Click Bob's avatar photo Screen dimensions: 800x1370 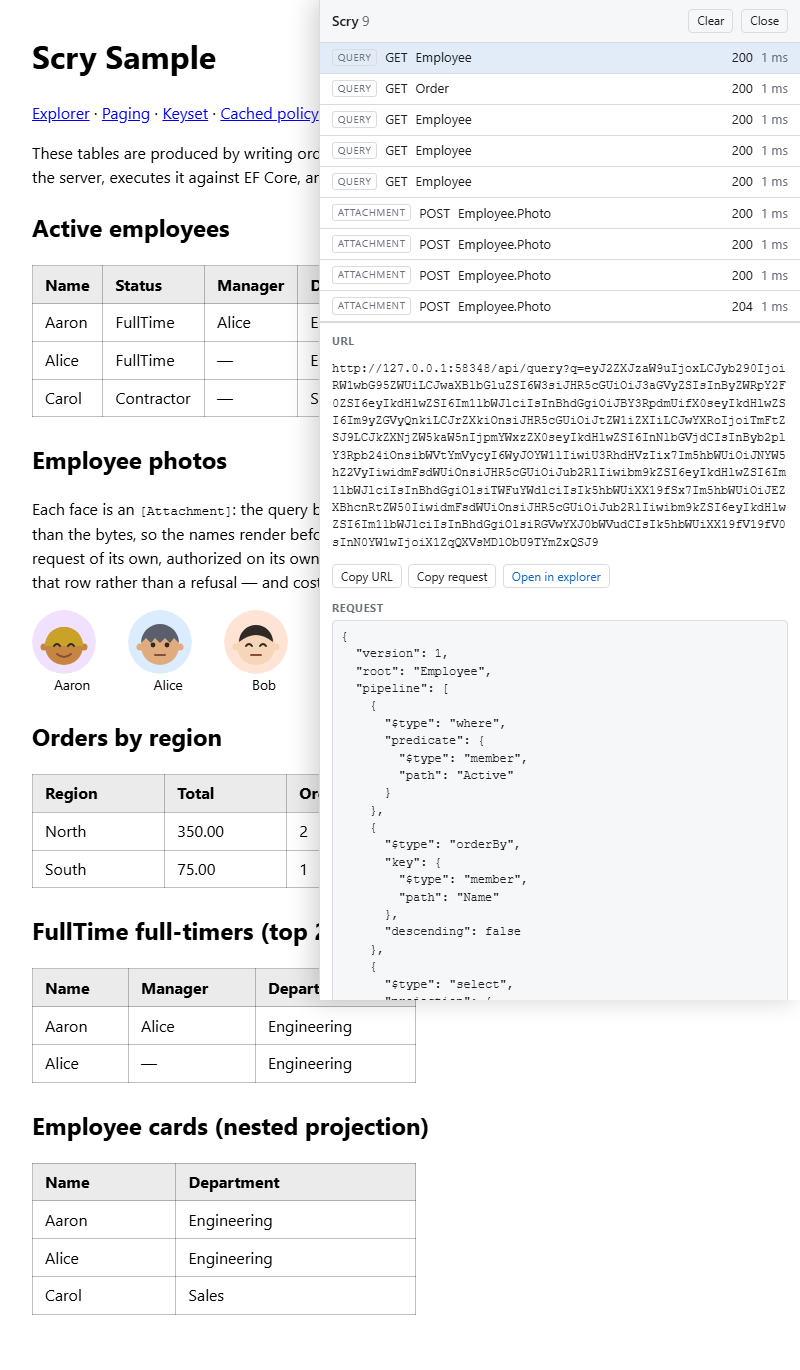(x=256, y=642)
